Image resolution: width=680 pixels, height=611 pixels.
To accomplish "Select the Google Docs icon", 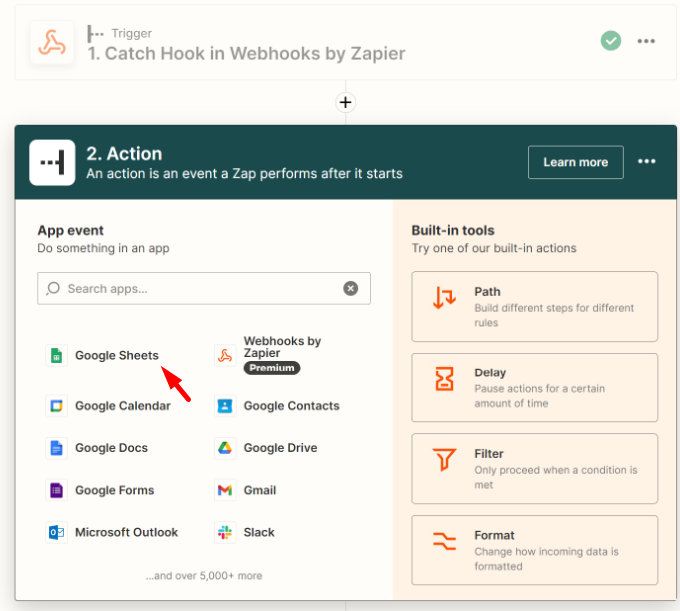I will click(56, 448).
